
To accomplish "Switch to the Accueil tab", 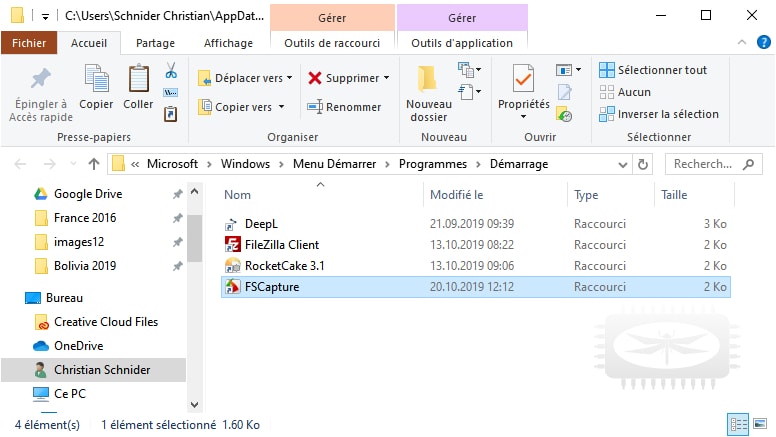I will (x=89, y=43).
